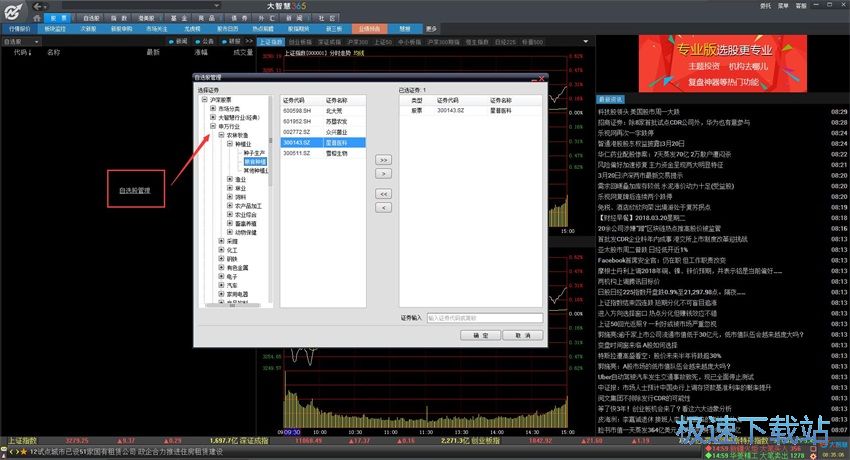850x460 pixels.
Task: Open the 新闻 top menu tab
Action: coord(294,18)
